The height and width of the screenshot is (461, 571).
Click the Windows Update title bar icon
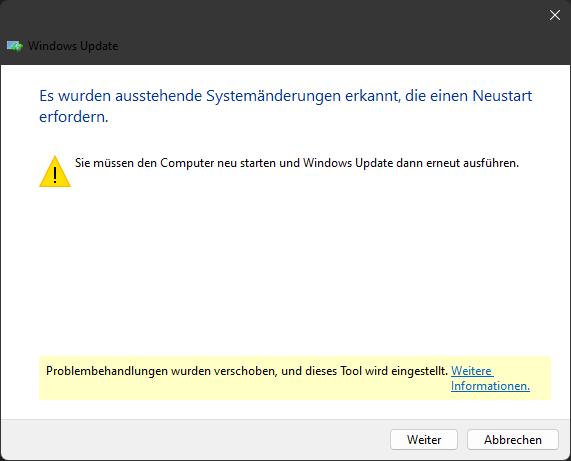coord(15,46)
